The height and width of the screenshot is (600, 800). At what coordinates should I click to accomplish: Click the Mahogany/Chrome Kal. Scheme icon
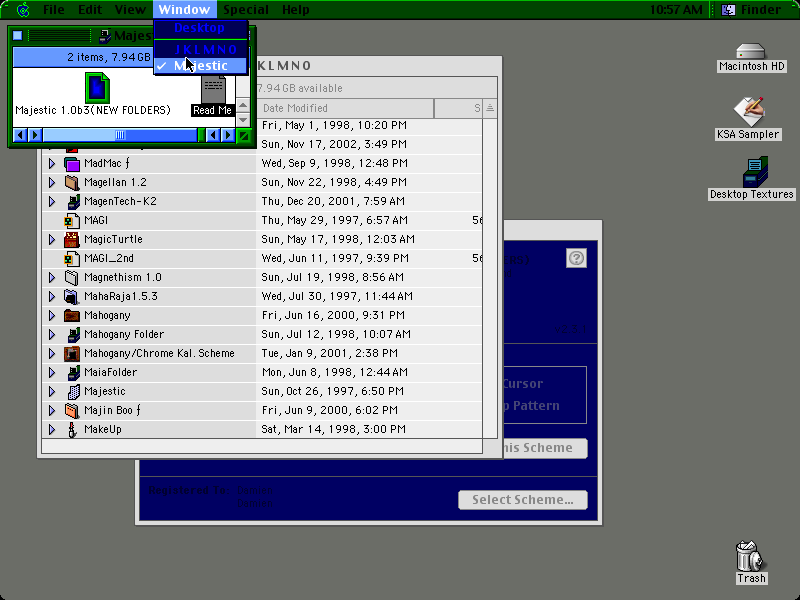click(x=72, y=354)
